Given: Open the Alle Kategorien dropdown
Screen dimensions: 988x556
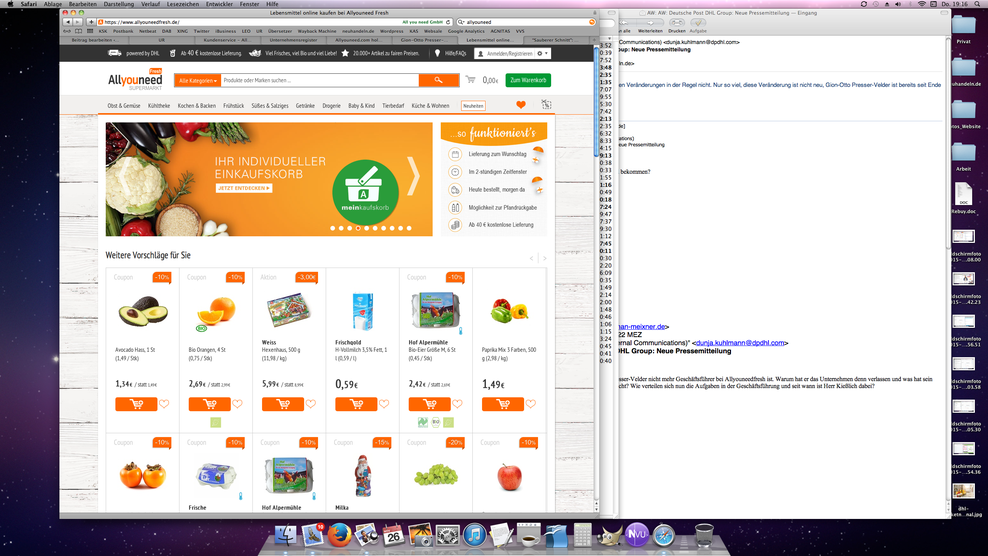Looking at the screenshot, I should point(197,81).
